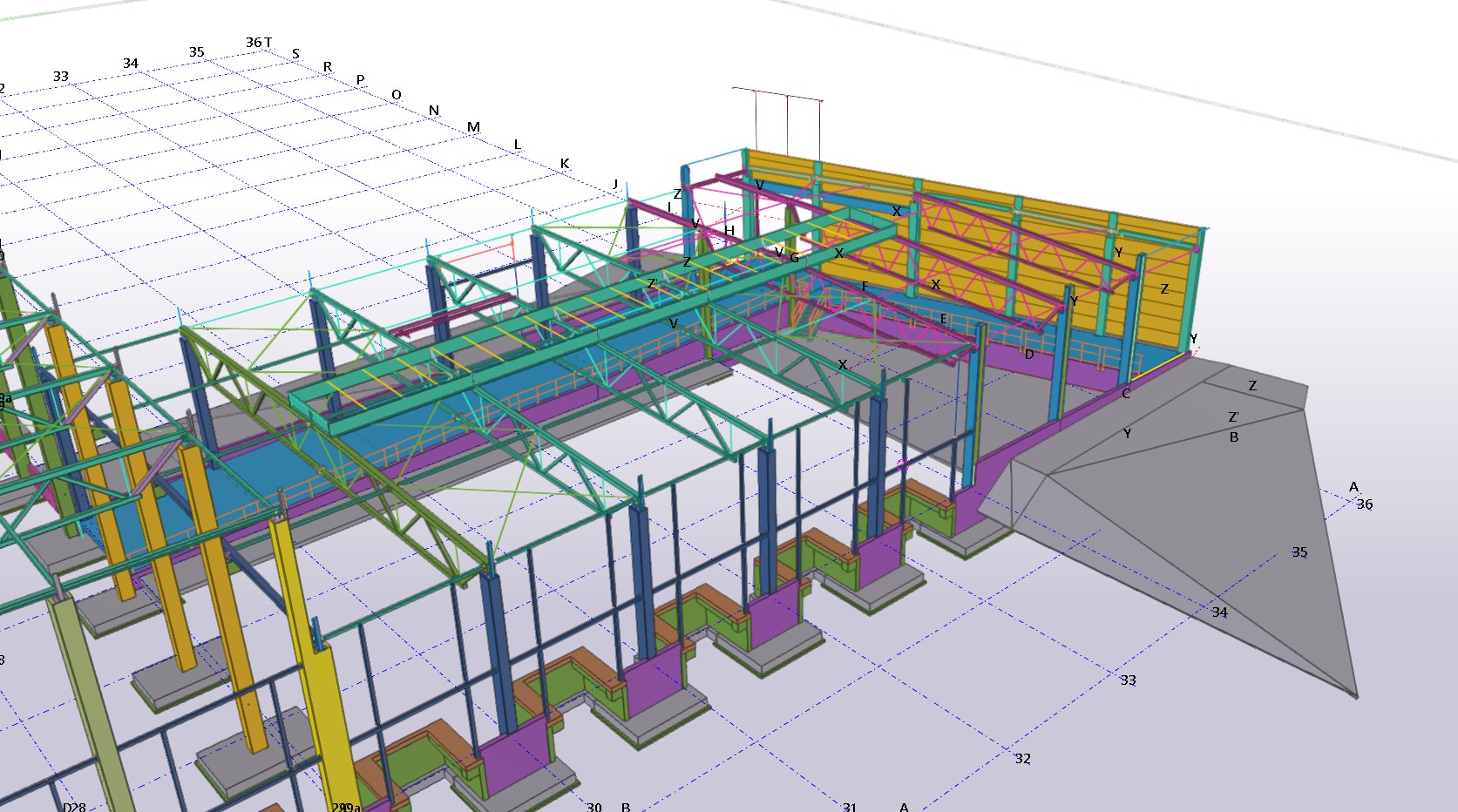Select grid label E on the truss
This screenshot has height=812, width=1458.
coord(943,320)
